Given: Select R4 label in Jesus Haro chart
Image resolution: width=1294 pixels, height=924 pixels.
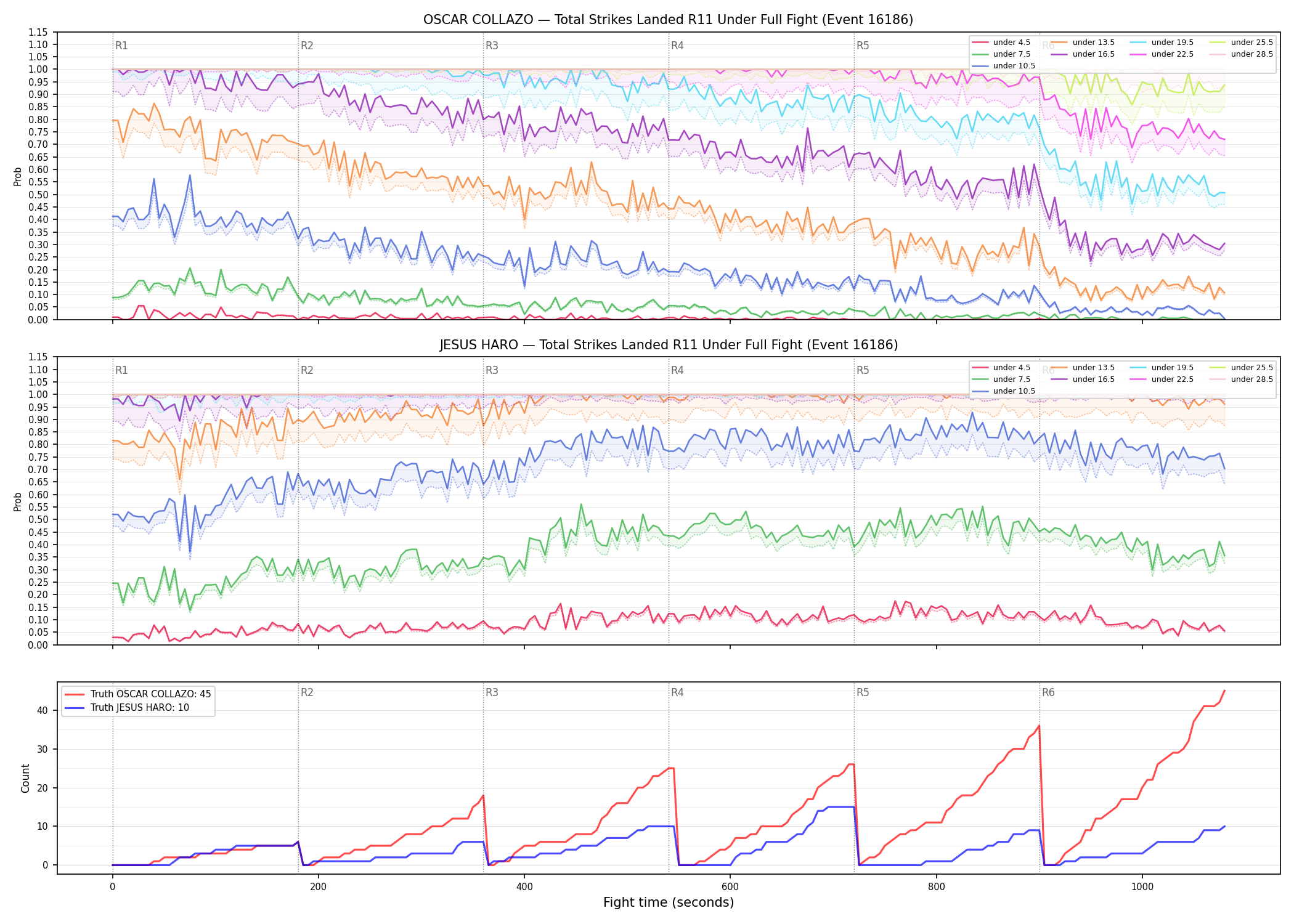Looking at the screenshot, I should (677, 370).
